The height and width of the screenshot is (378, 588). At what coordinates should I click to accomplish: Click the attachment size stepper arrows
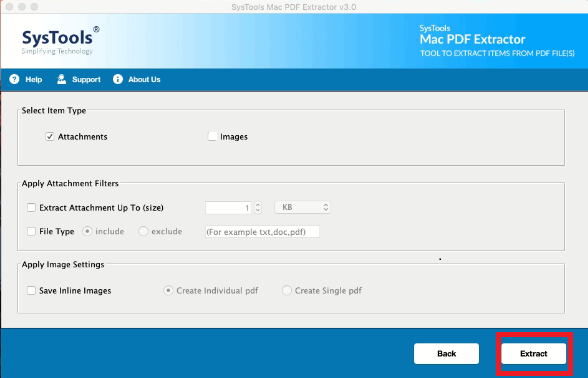click(x=258, y=207)
